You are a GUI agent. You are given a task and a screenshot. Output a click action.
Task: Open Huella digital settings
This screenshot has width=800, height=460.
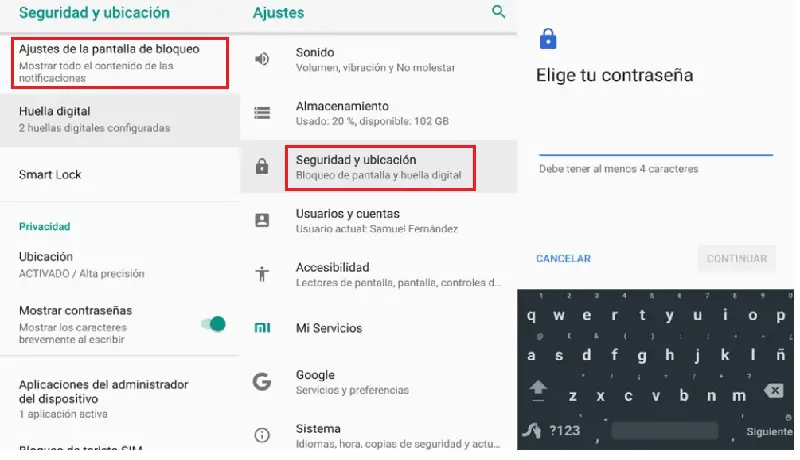click(x=120, y=120)
